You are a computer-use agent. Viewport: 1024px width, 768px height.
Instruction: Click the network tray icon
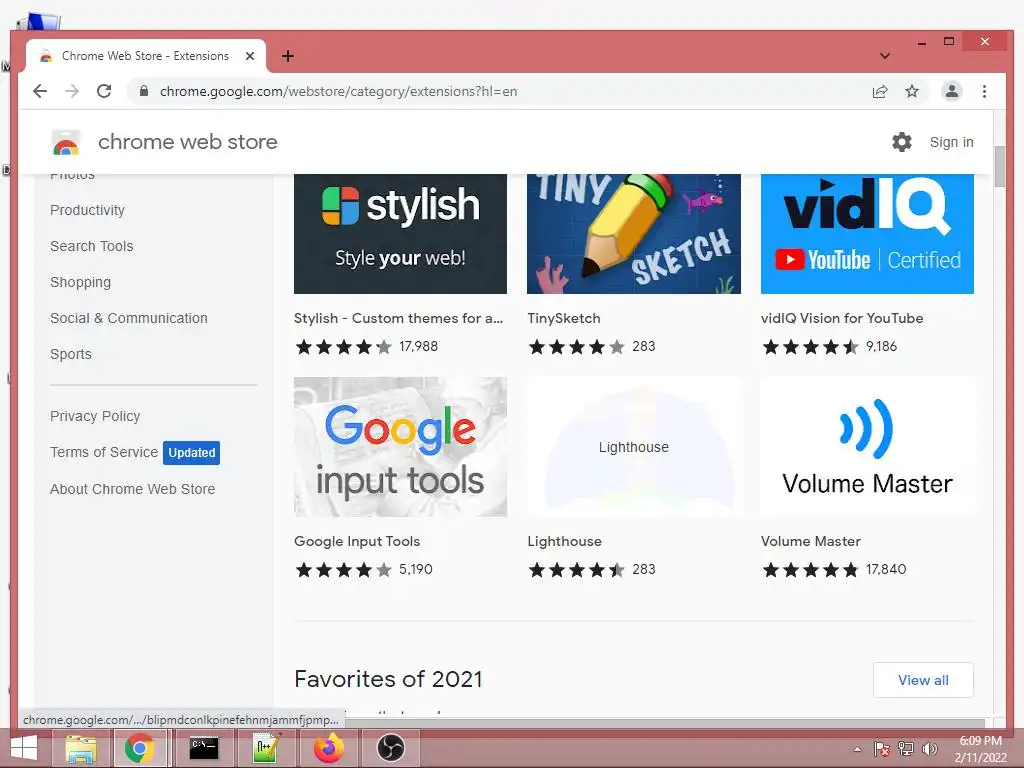point(906,749)
